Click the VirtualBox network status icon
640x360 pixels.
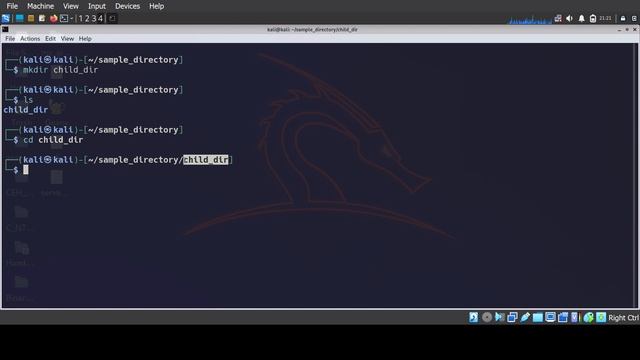coord(512,317)
